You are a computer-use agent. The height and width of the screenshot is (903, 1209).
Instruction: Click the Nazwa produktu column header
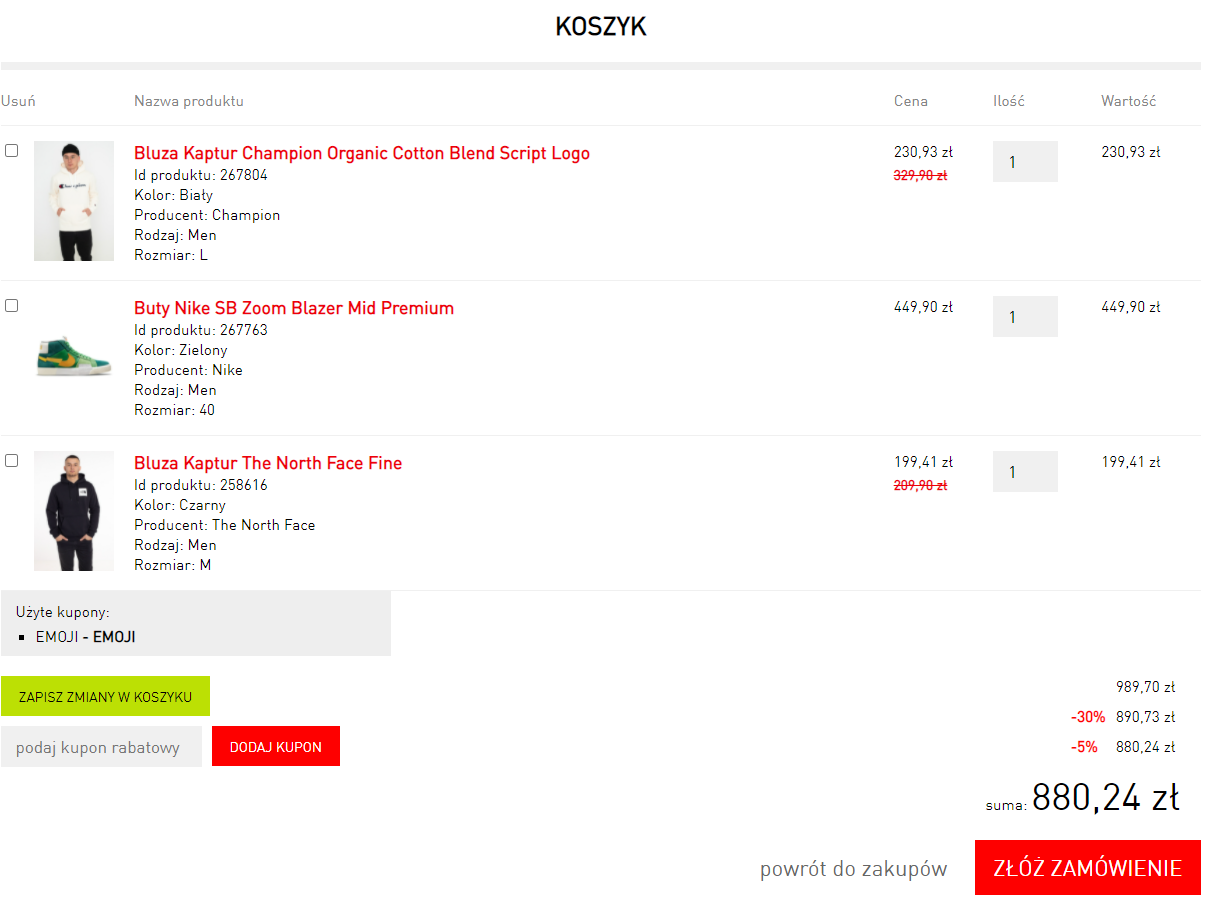[189, 101]
